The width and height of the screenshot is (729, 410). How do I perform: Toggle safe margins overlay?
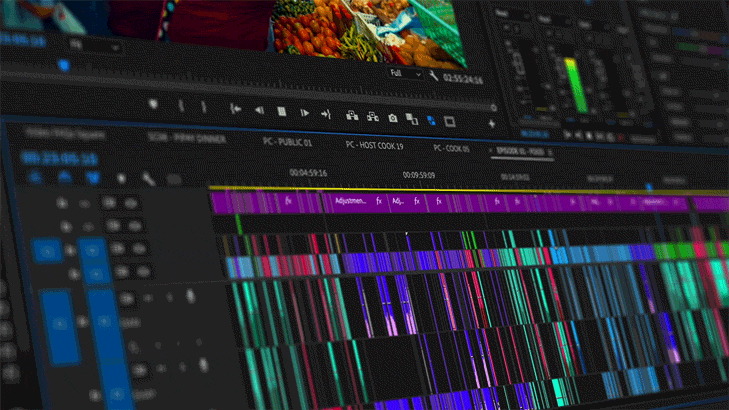[450, 122]
